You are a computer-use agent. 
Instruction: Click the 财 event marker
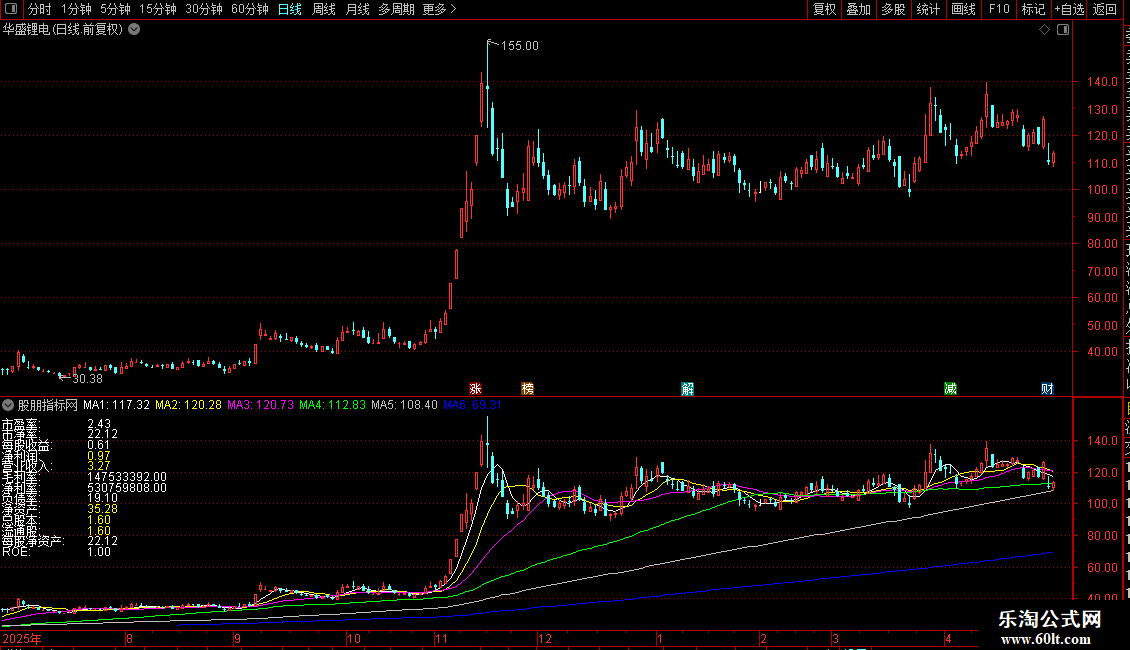[1047, 389]
